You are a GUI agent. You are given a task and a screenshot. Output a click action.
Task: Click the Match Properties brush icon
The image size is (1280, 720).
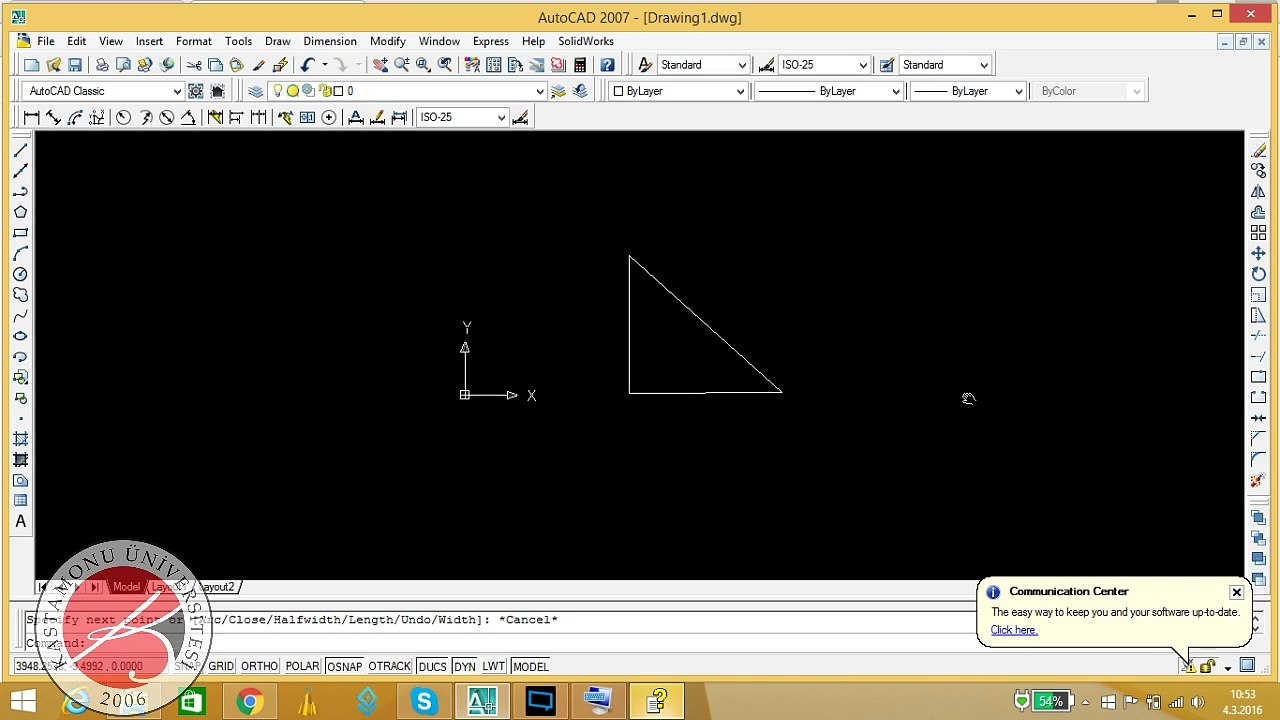click(x=258, y=65)
